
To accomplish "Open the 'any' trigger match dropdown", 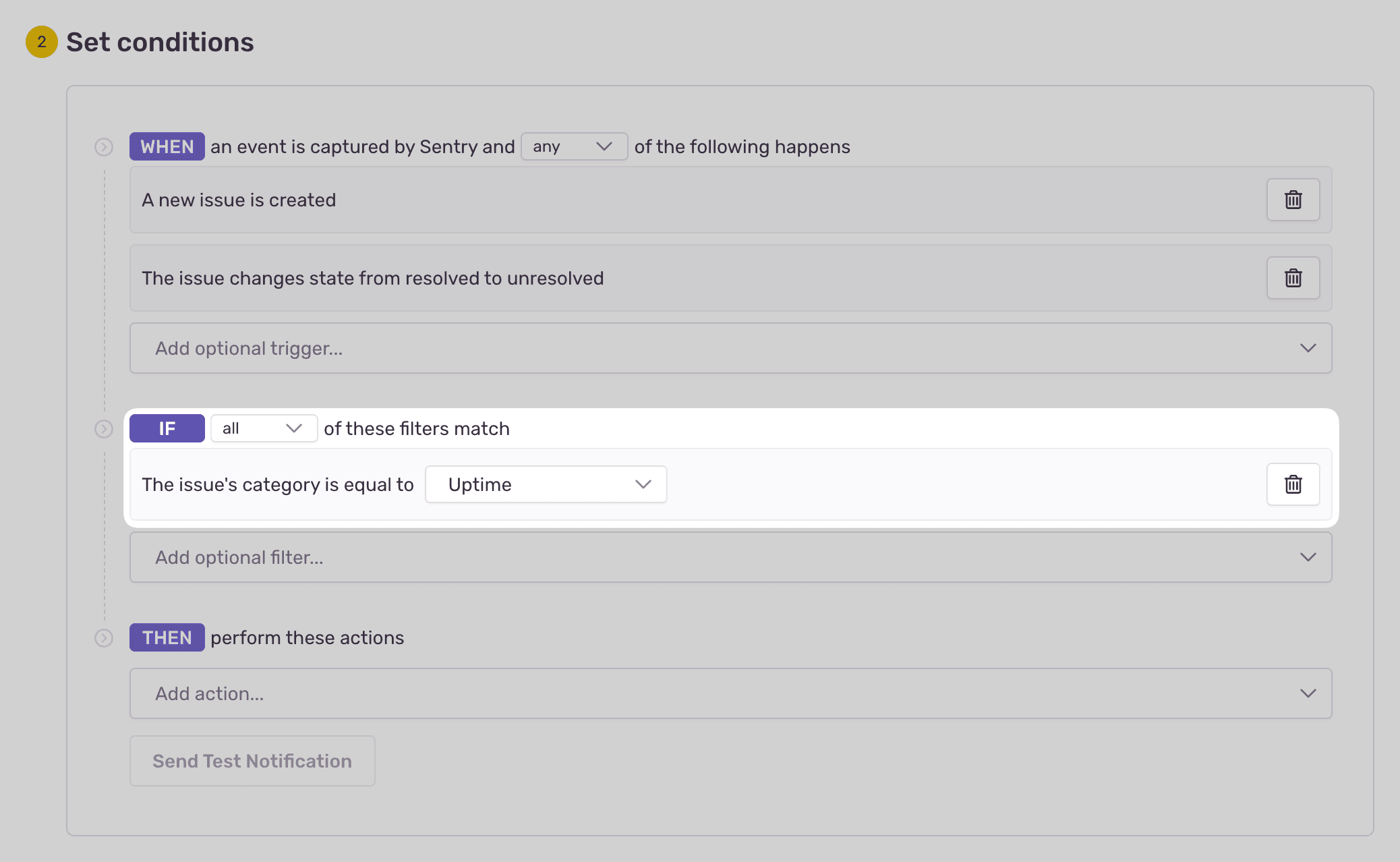I will (x=574, y=146).
